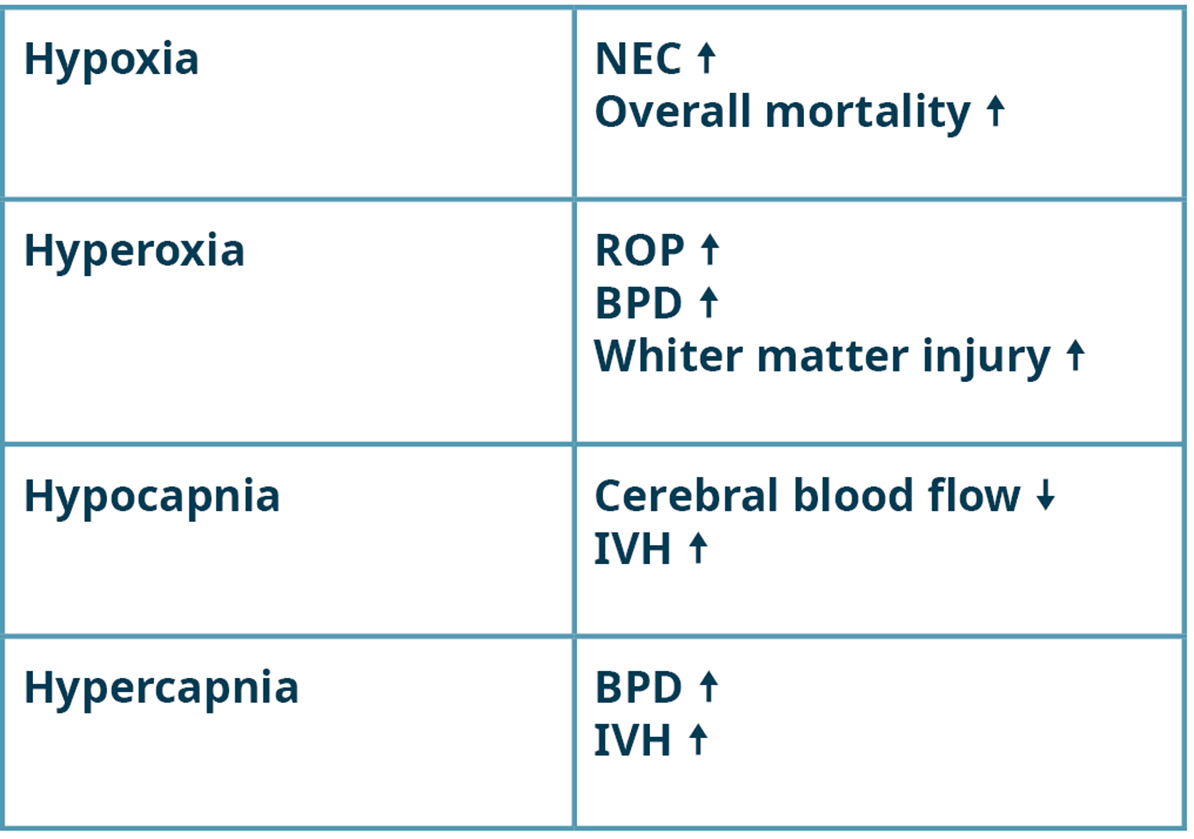The height and width of the screenshot is (839, 1194).
Task: Select the Cerebral blood flow text
Action: (807, 496)
